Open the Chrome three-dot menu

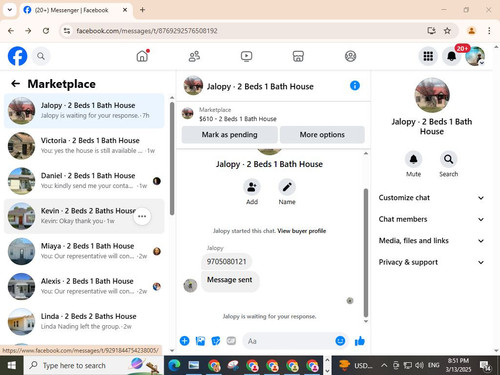pyautogui.click(x=489, y=31)
